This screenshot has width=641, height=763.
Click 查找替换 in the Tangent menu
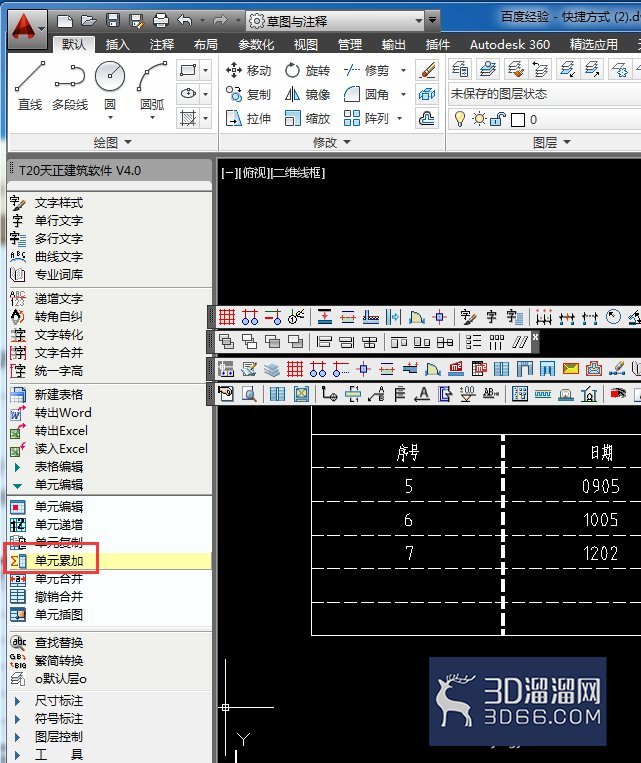59,643
